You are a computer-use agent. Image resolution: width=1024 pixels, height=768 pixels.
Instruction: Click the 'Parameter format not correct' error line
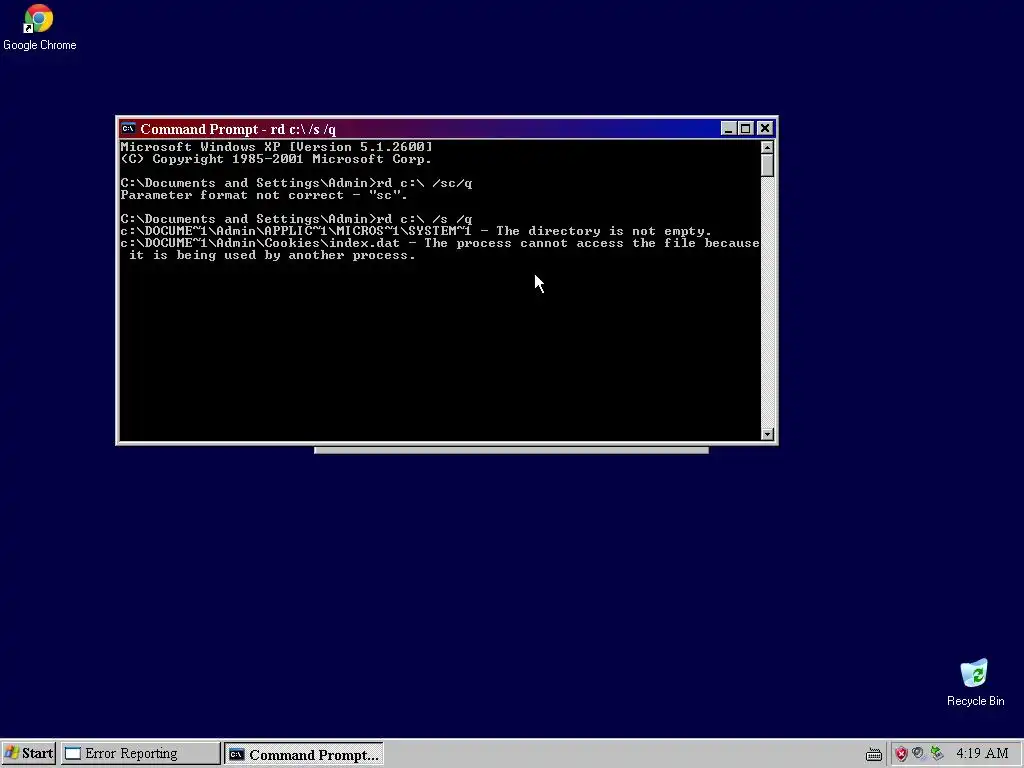[x=264, y=195]
